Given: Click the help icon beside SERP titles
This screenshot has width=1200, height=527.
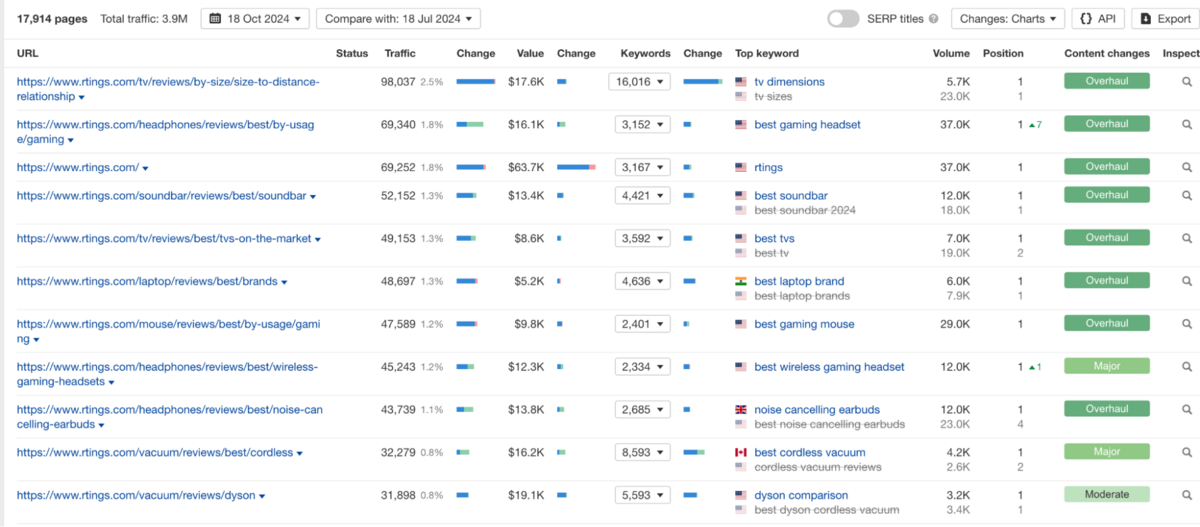Looking at the screenshot, I should pyautogui.click(x=933, y=19).
